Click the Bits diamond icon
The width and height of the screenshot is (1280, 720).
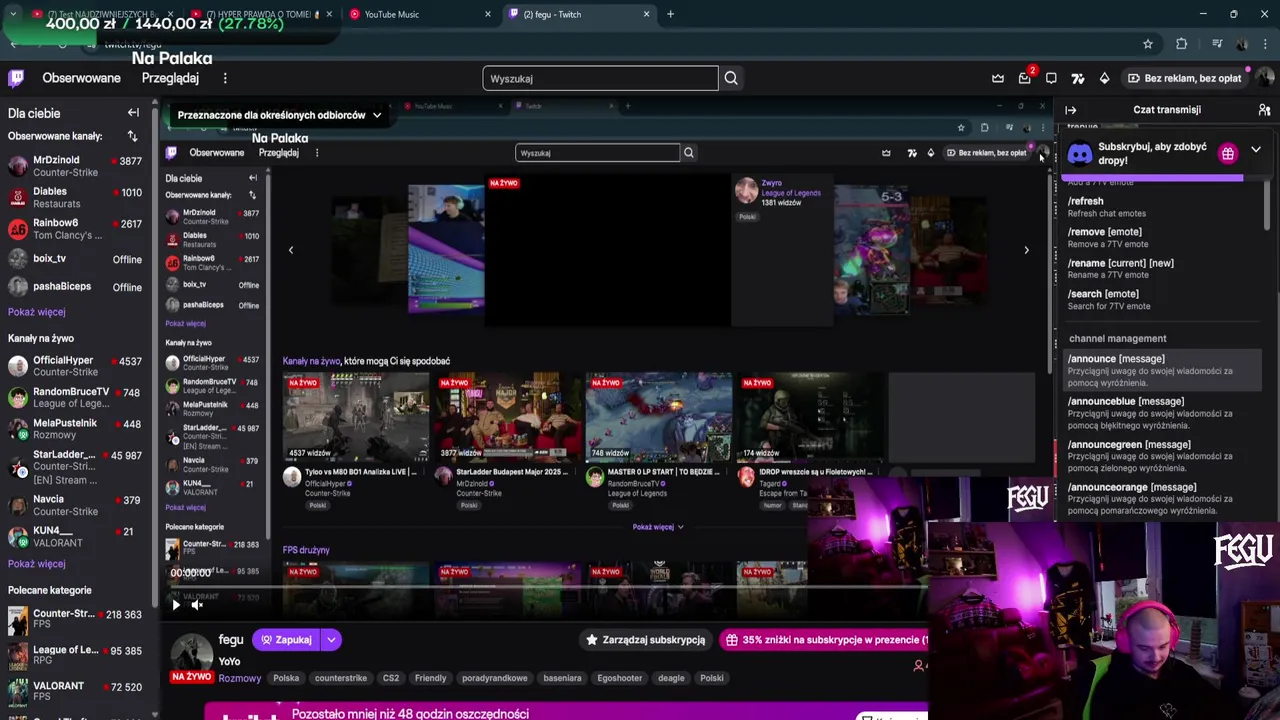(x=1104, y=78)
